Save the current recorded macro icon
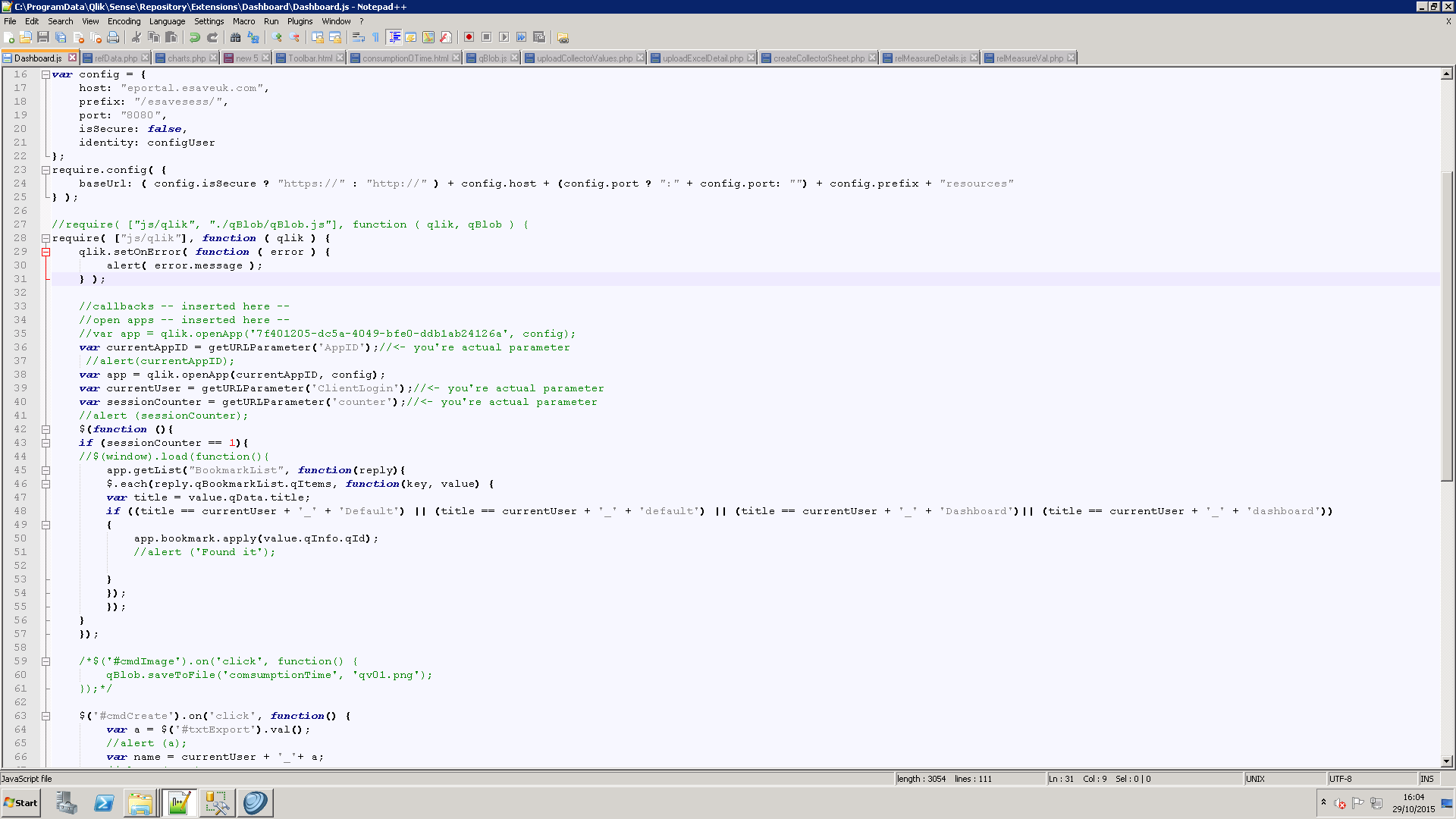 [x=539, y=37]
